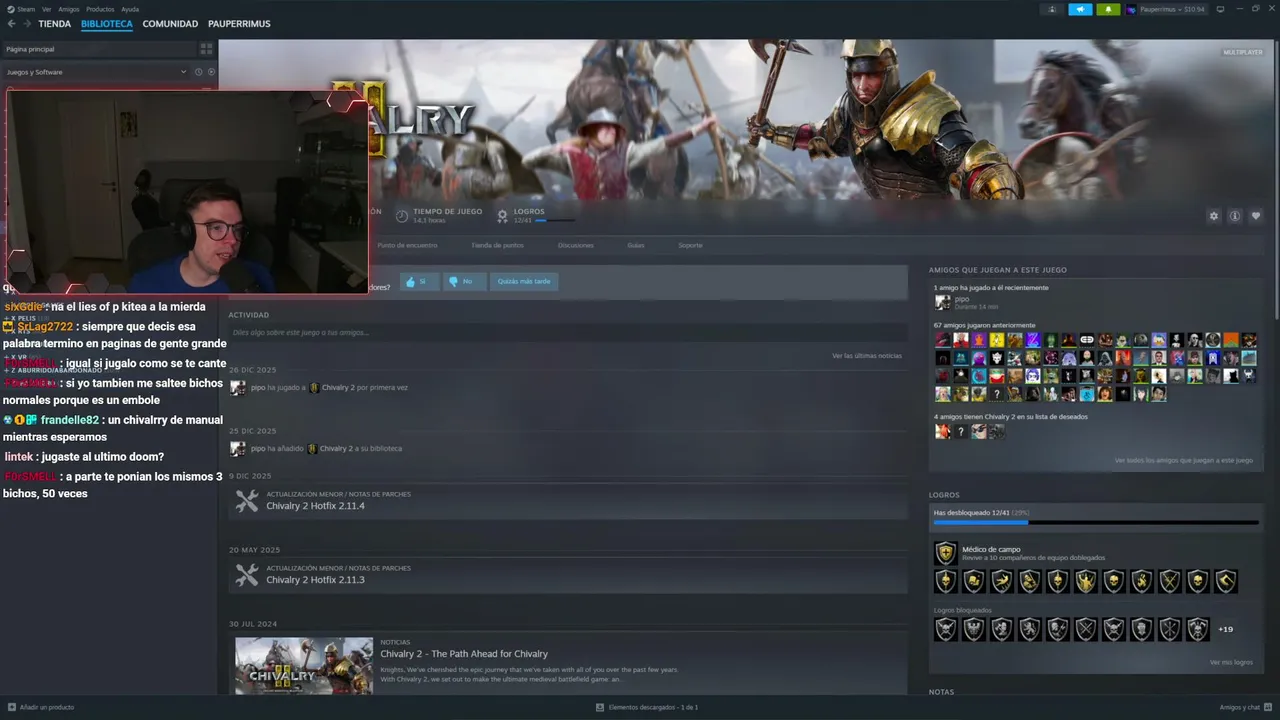
Task: Open Chivalry 2 Hotfix 2.11.4 patch notes
Action: coord(315,506)
